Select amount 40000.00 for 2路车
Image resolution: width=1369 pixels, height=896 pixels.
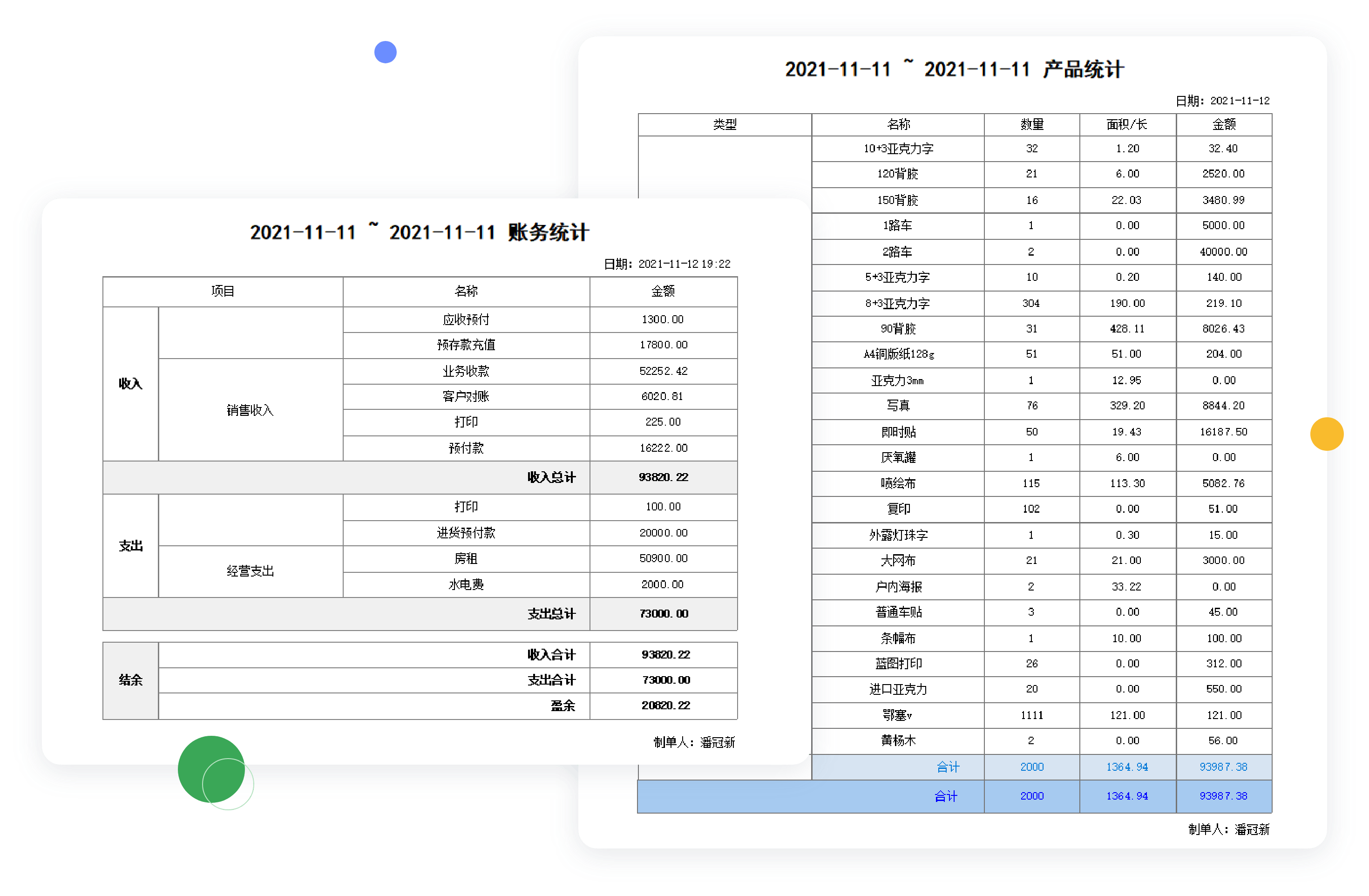[1223, 252]
